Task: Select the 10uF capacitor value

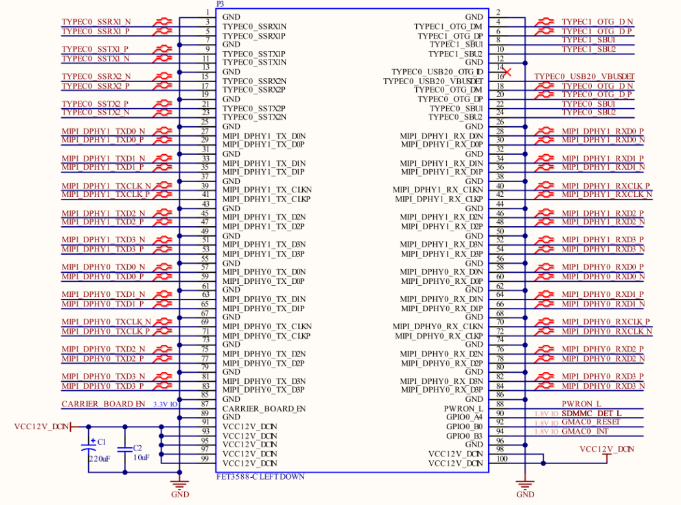Action: click(141, 458)
